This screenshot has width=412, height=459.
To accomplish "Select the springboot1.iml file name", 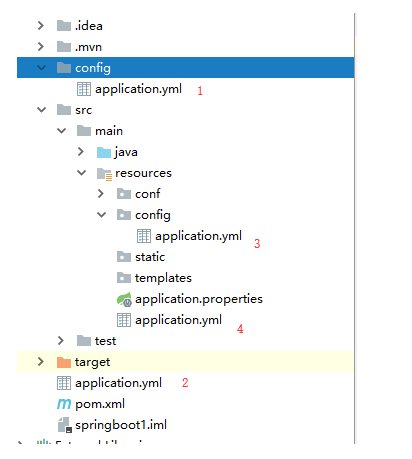I will 121,425.
